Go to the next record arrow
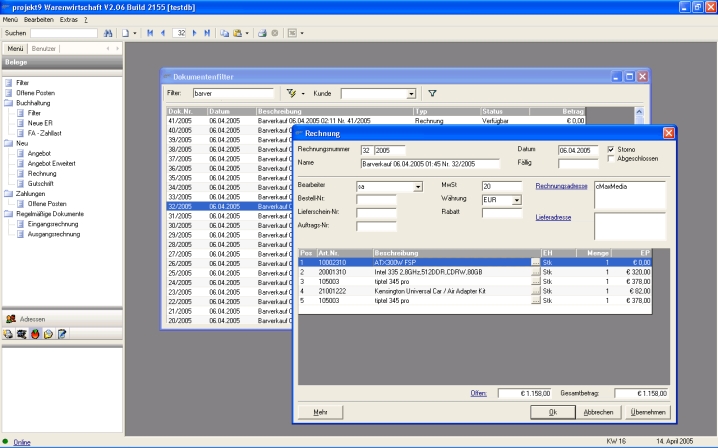The width and height of the screenshot is (718, 448). (195, 33)
